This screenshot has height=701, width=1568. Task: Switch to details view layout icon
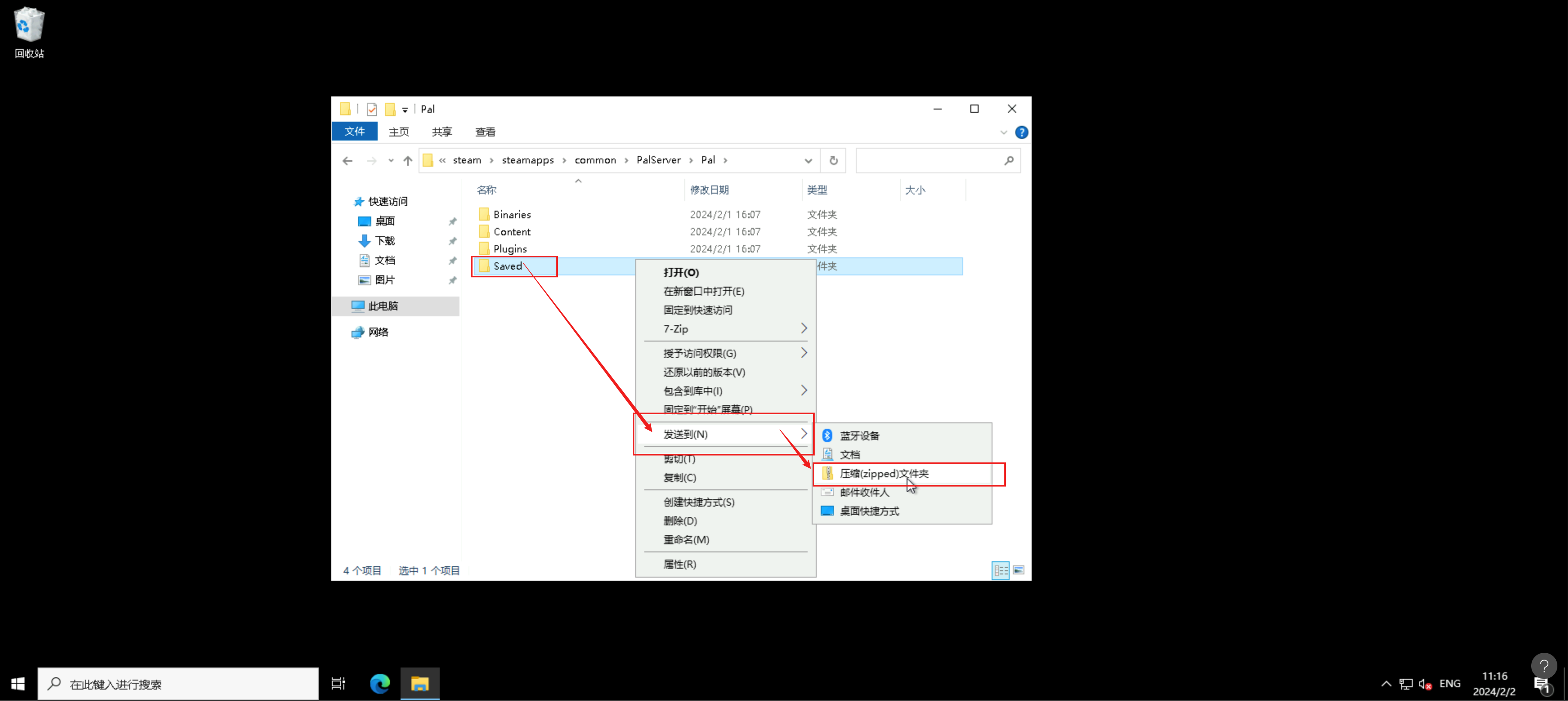click(1001, 570)
